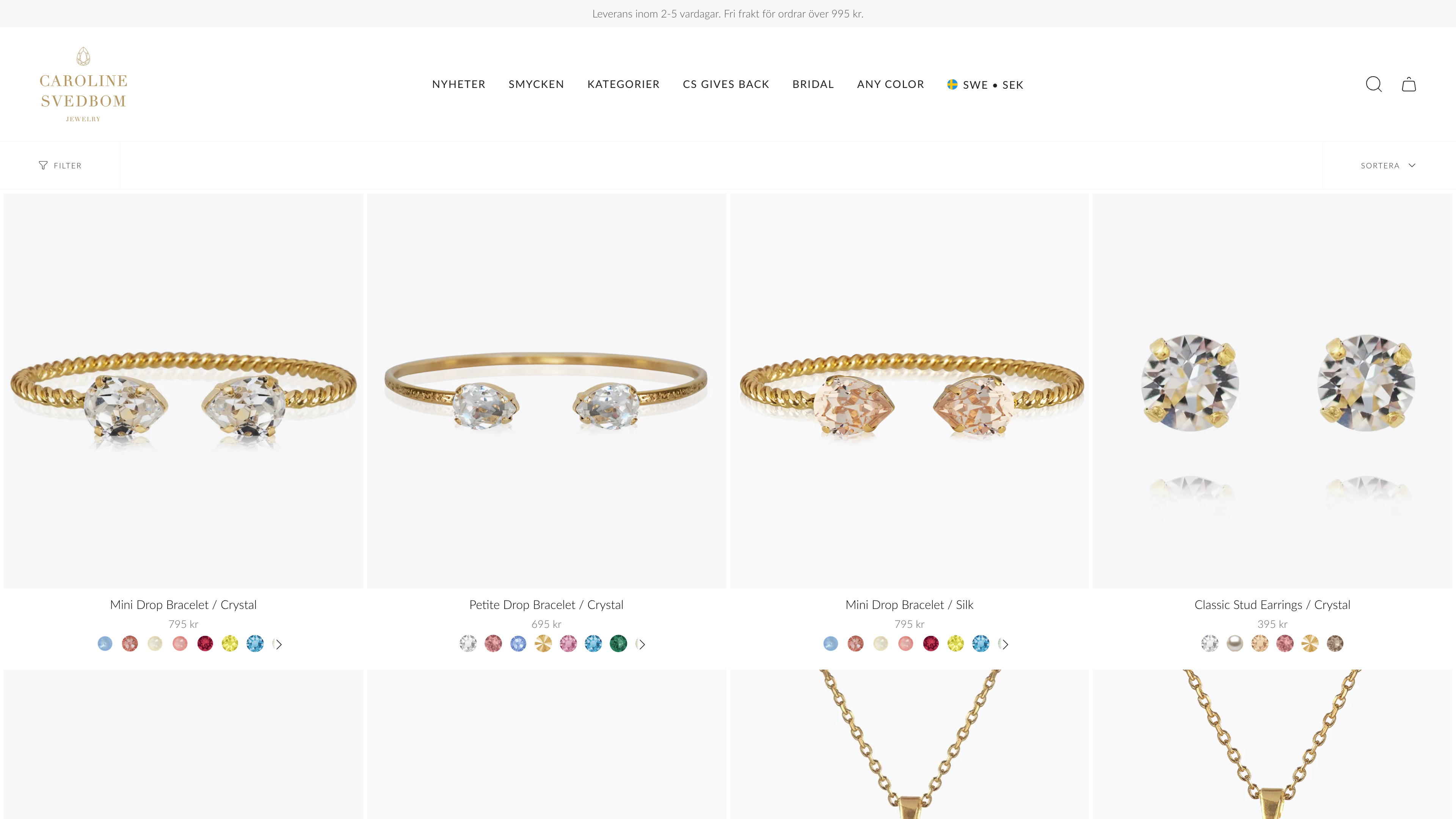This screenshot has height=819, width=1456.
Task: Open Classic Stud Earrings / Crystal product title
Action: coord(1272,605)
